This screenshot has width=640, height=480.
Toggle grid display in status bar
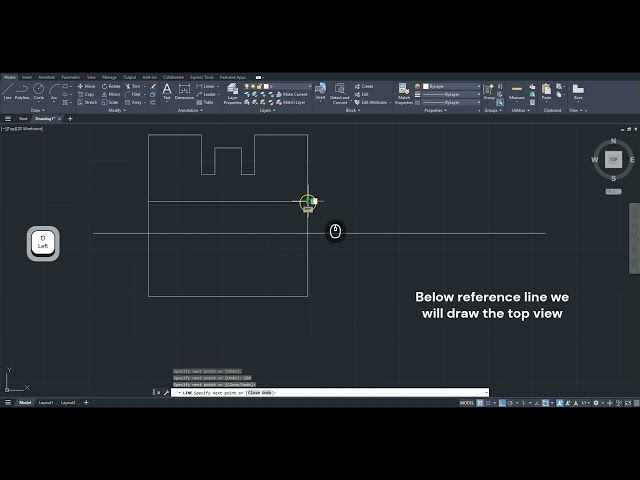click(x=480, y=403)
